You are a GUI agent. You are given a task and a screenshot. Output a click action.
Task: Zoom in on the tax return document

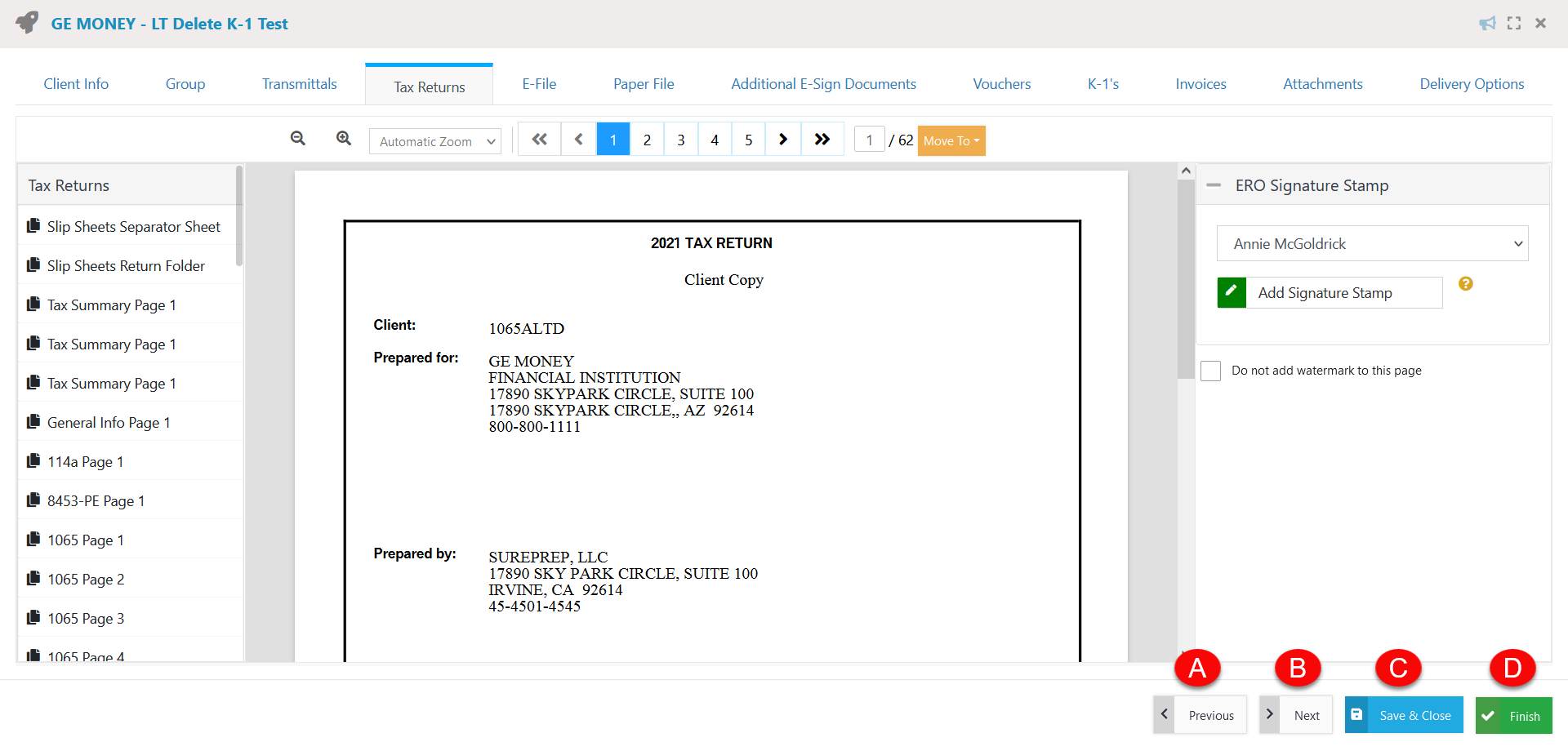pyautogui.click(x=343, y=138)
